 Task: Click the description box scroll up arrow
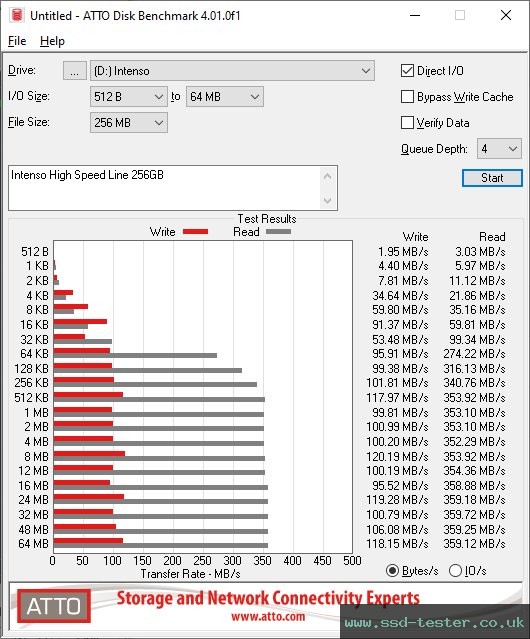click(x=328, y=176)
